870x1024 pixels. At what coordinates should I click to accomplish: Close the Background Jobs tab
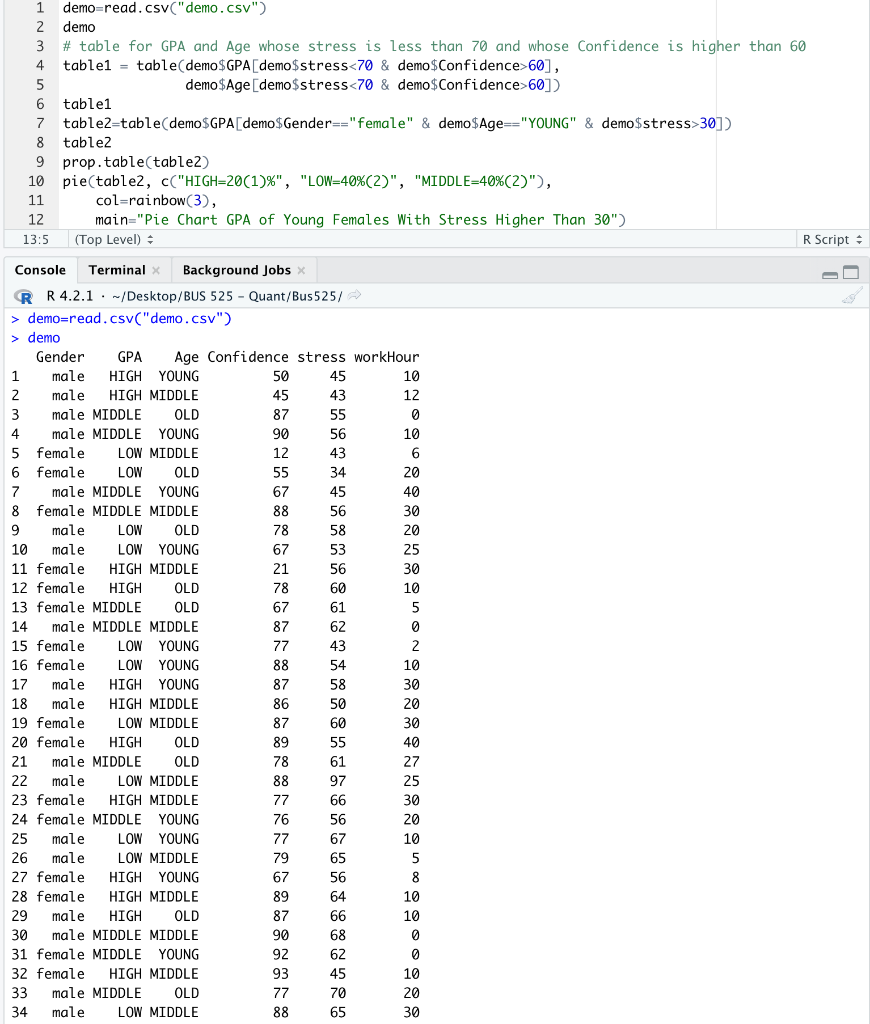[x=301, y=270]
